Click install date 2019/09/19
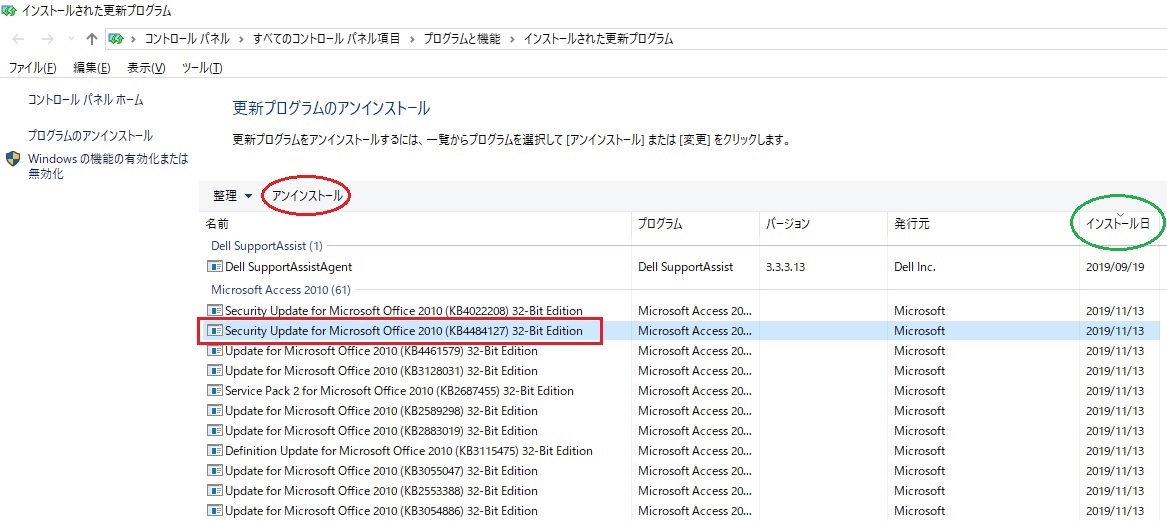Viewport: 1167px width, 521px height. pos(1115,266)
